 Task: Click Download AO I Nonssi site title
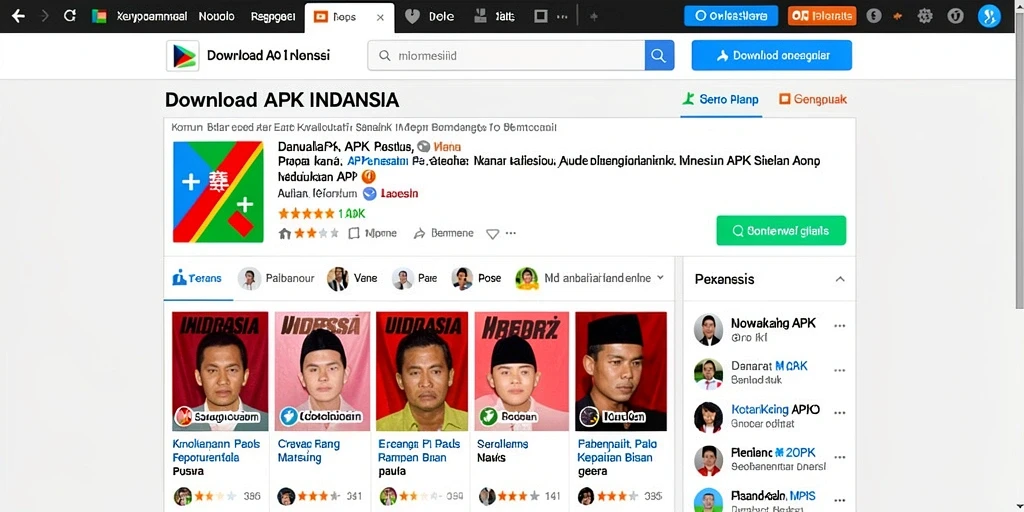(268, 56)
